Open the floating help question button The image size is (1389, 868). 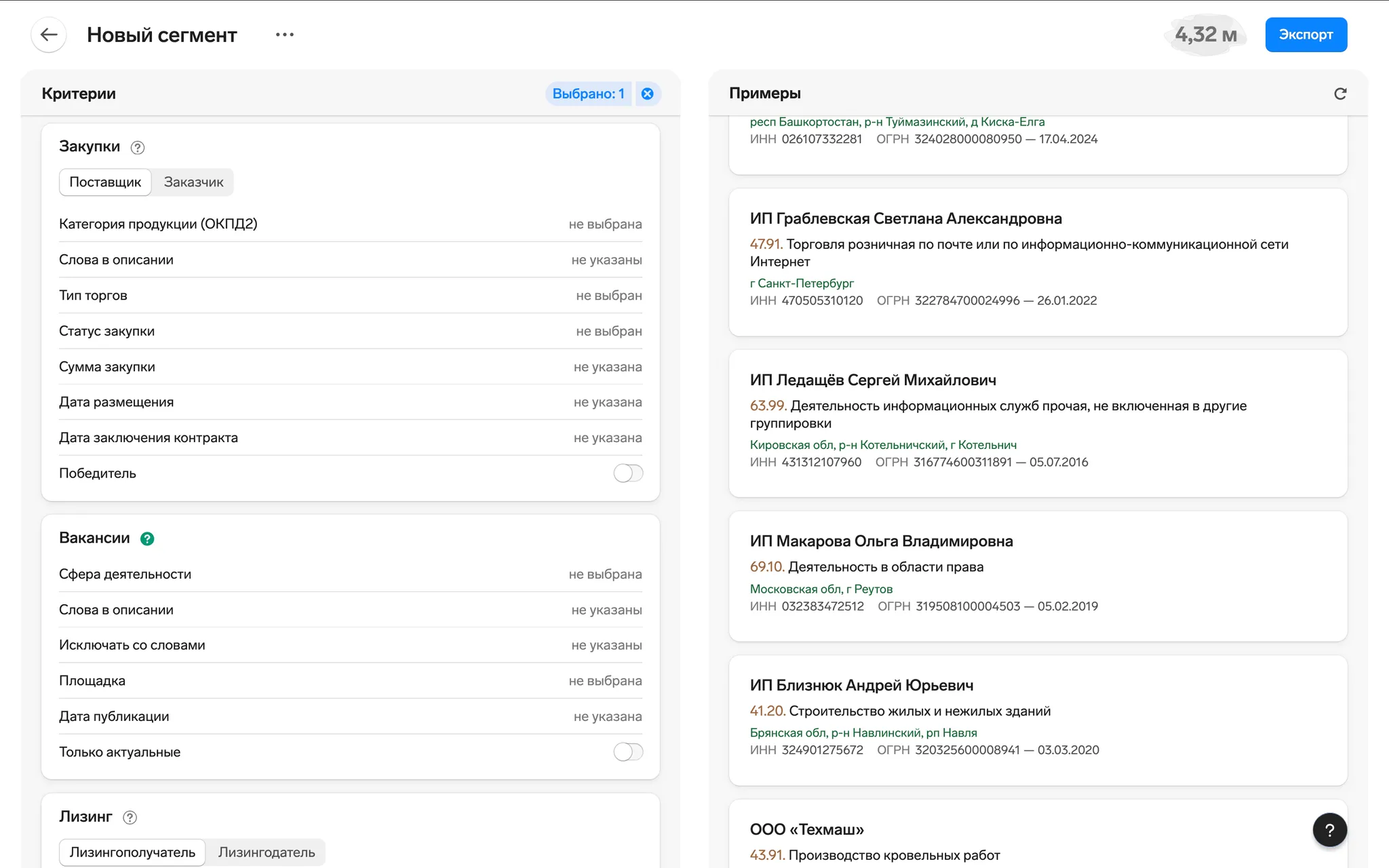pyautogui.click(x=1329, y=830)
